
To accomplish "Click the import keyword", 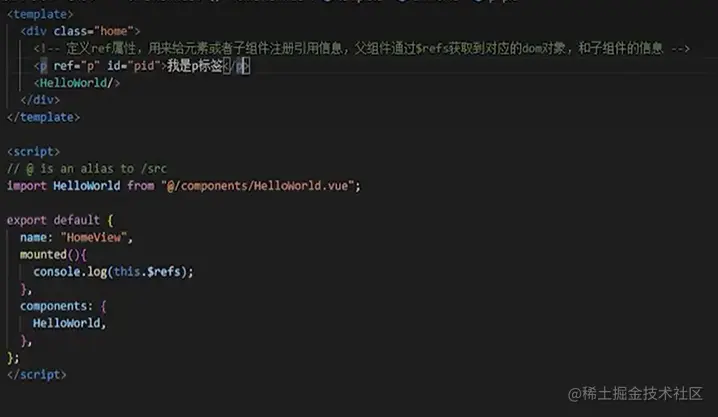I will tap(27, 186).
